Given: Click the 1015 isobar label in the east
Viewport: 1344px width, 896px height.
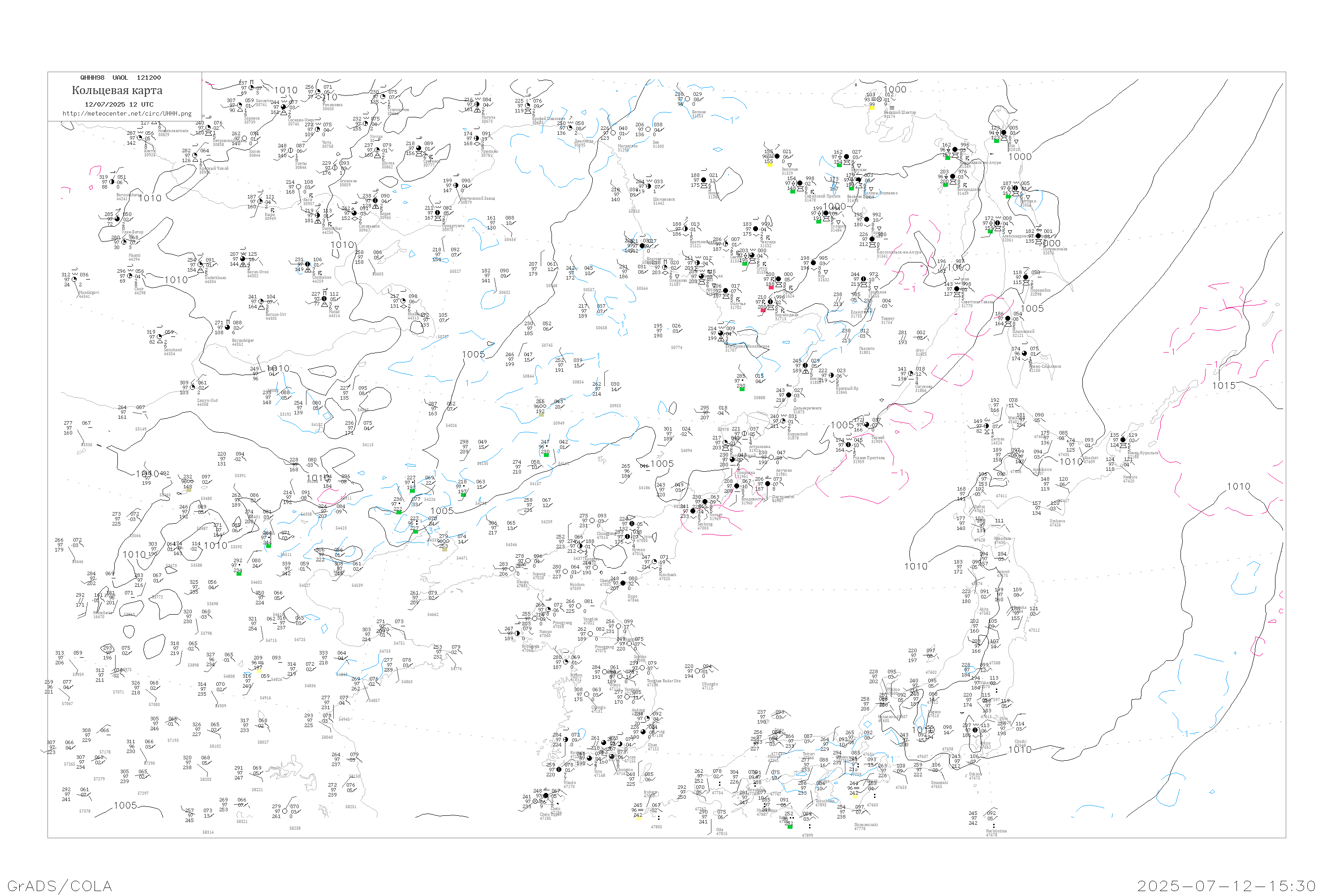Looking at the screenshot, I should coord(1223,386).
